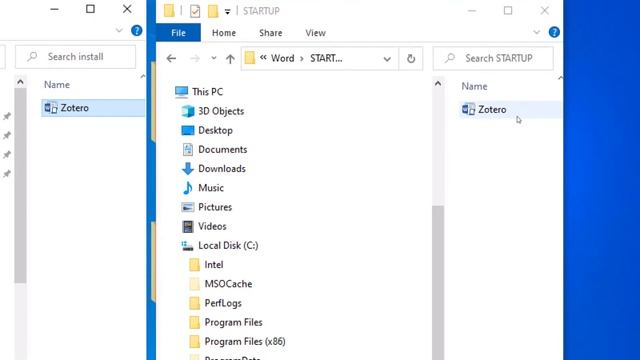Refresh the STARTUP folder view
The width and height of the screenshot is (640, 360).
click(411, 59)
